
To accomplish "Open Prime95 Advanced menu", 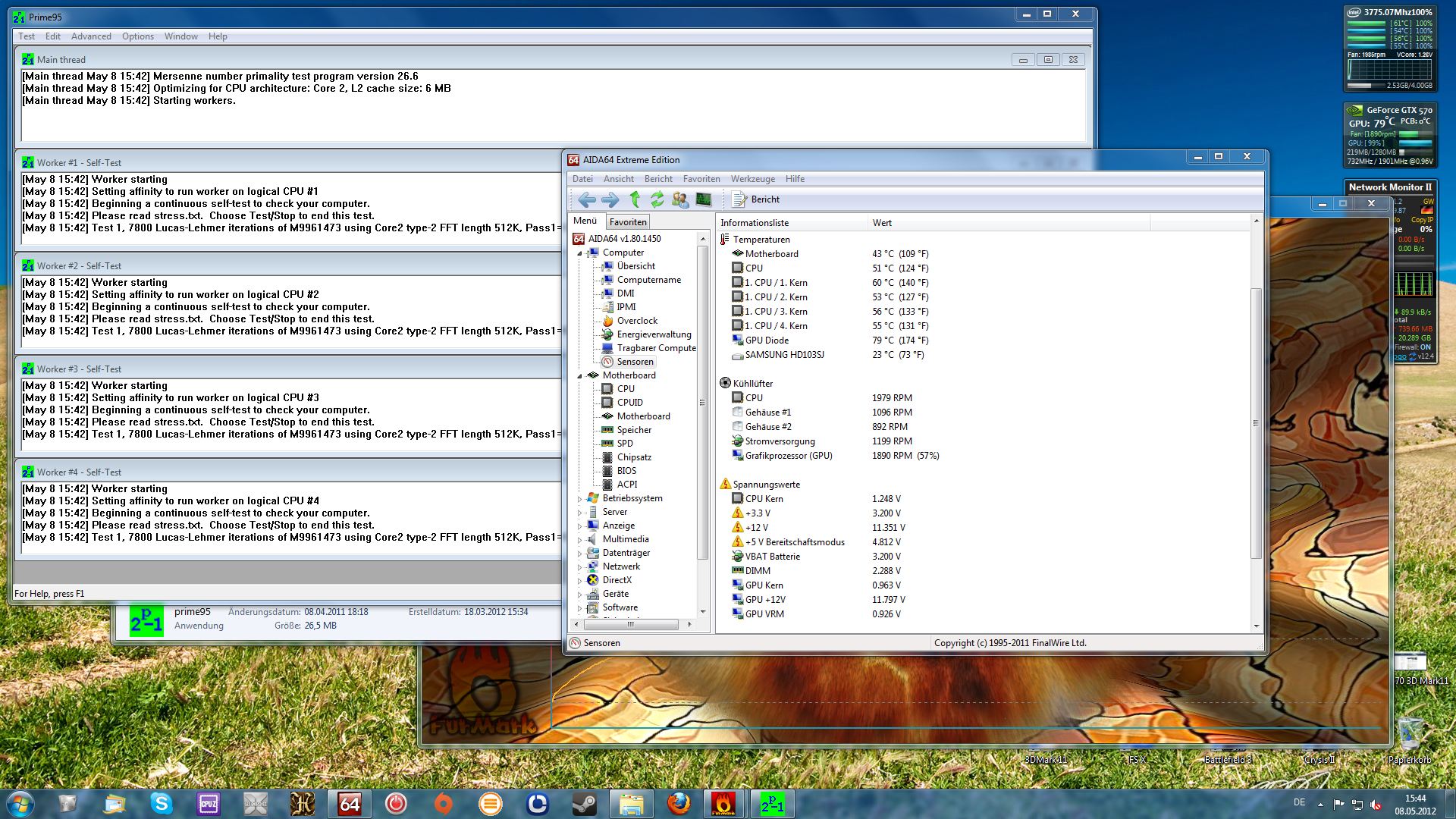I will pos(91,36).
